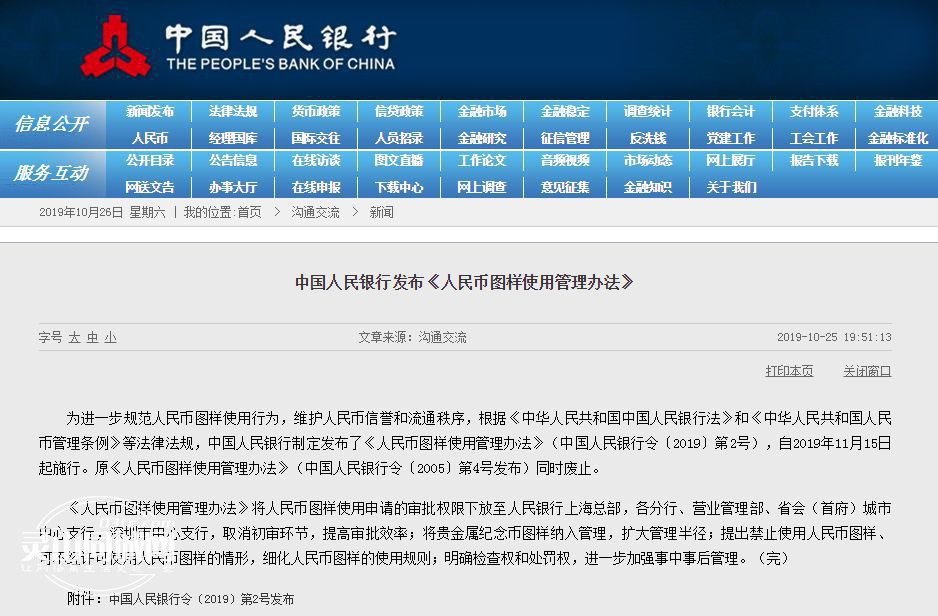Go to 信贷政策 section

click(x=399, y=111)
